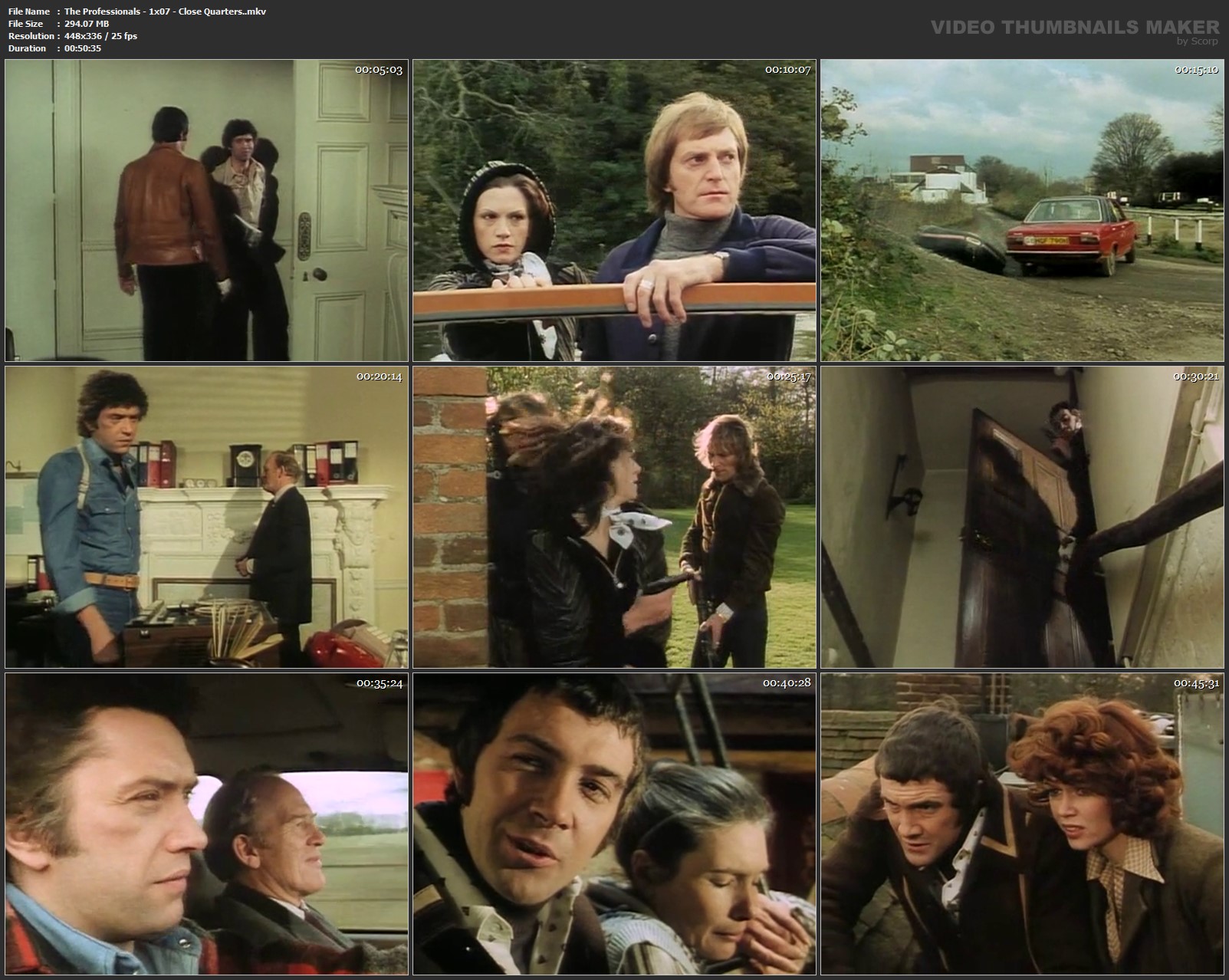Click the timestamp '00:40:28'
The height and width of the screenshot is (980, 1229).
[x=787, y=682]
